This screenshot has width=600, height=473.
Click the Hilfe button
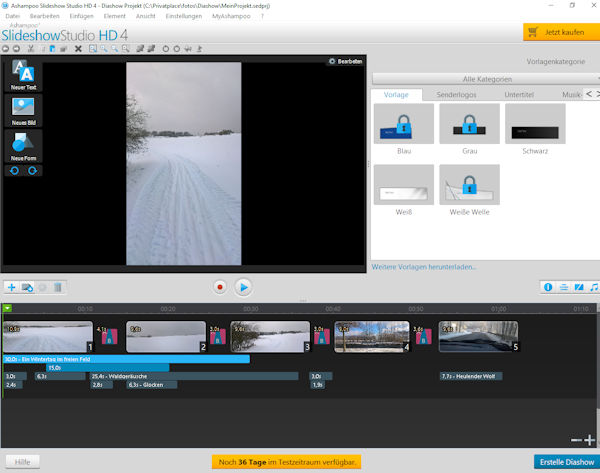click(x=23, y=462)
